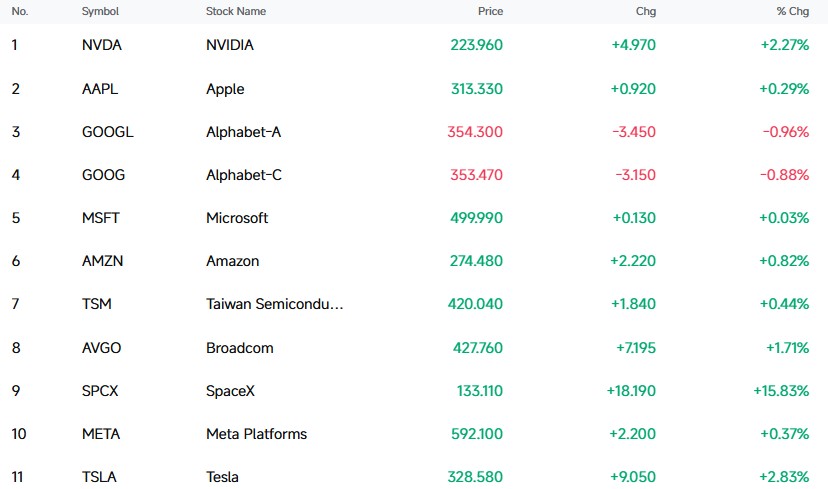The image size is (828, 489).
Task: Open the AMZN ticker symbol
Action: pos(102,261)
